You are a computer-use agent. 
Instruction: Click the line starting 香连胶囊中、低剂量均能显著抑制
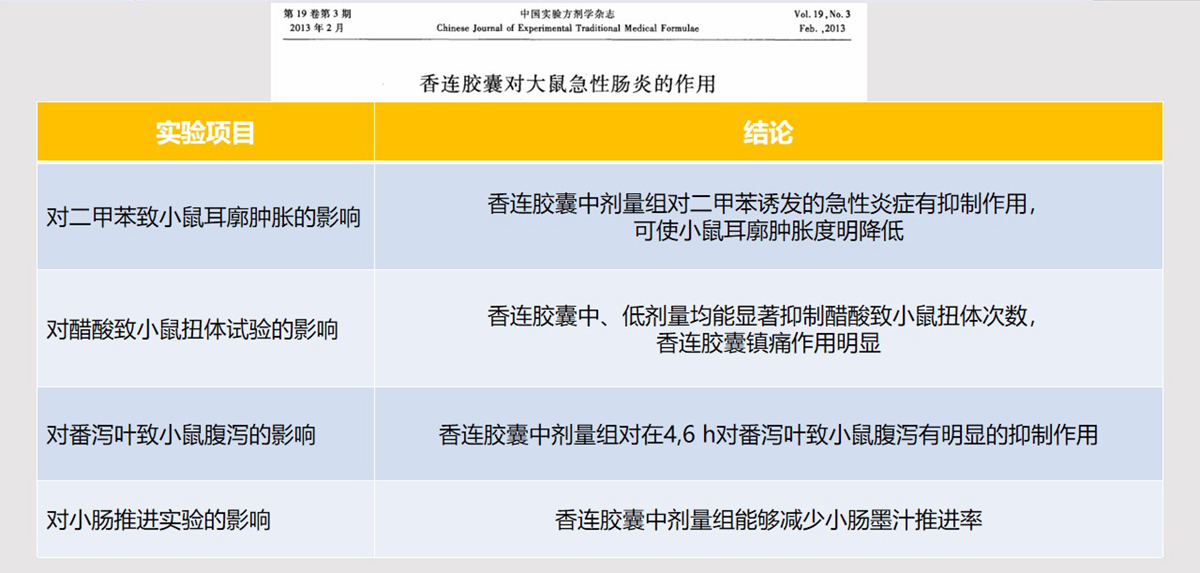pos(762,316)
